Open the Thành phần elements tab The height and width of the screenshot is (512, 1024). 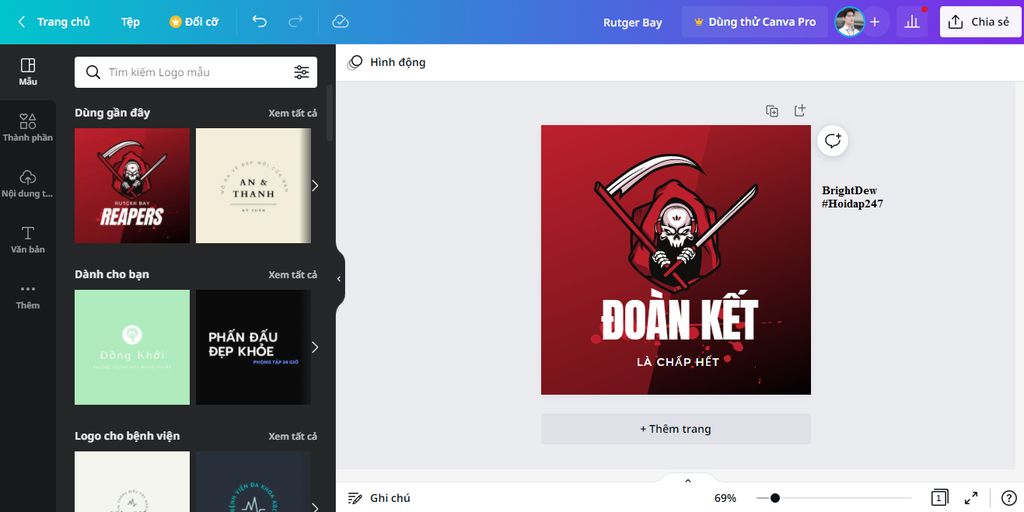pos(27,127)
